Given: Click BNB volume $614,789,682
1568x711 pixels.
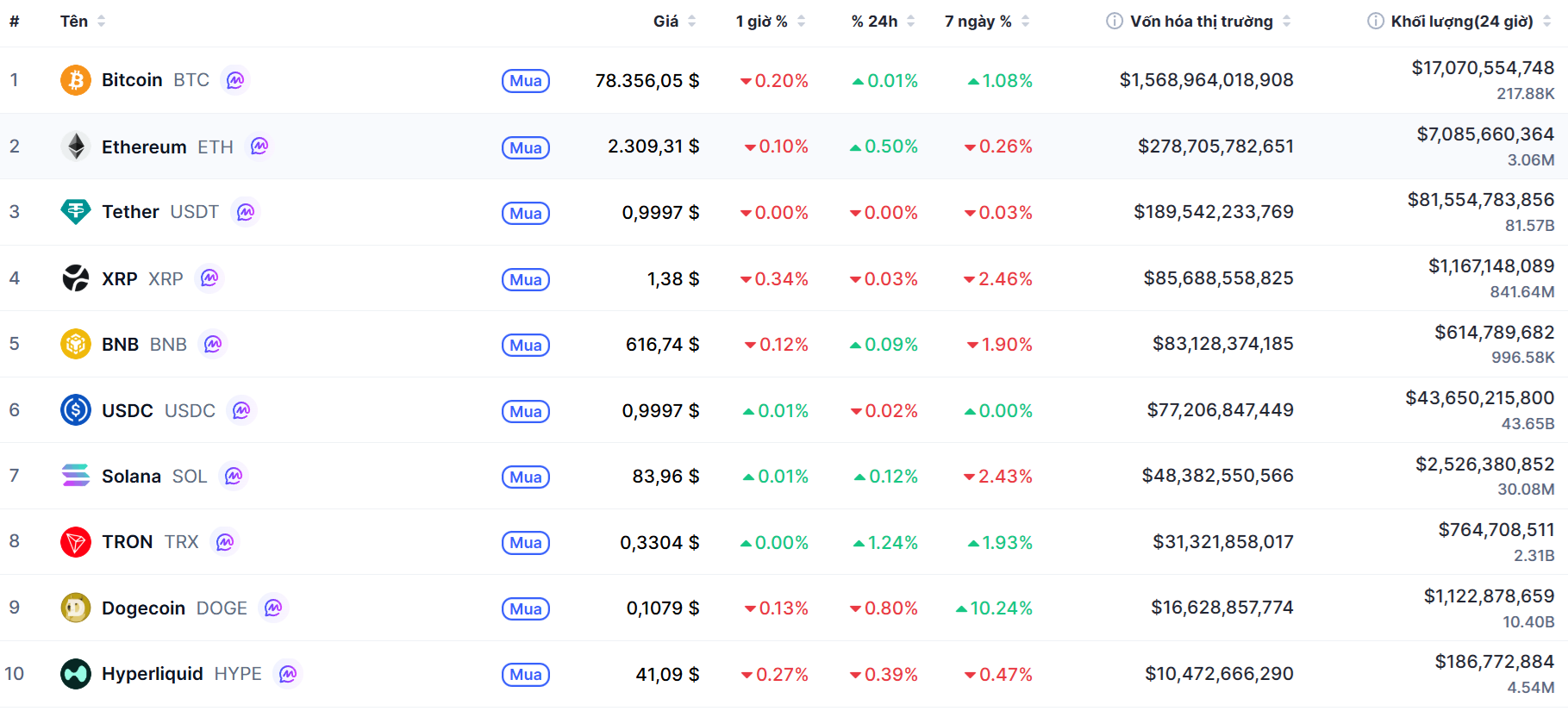Looking at the screenshot, I should 1495,333.
